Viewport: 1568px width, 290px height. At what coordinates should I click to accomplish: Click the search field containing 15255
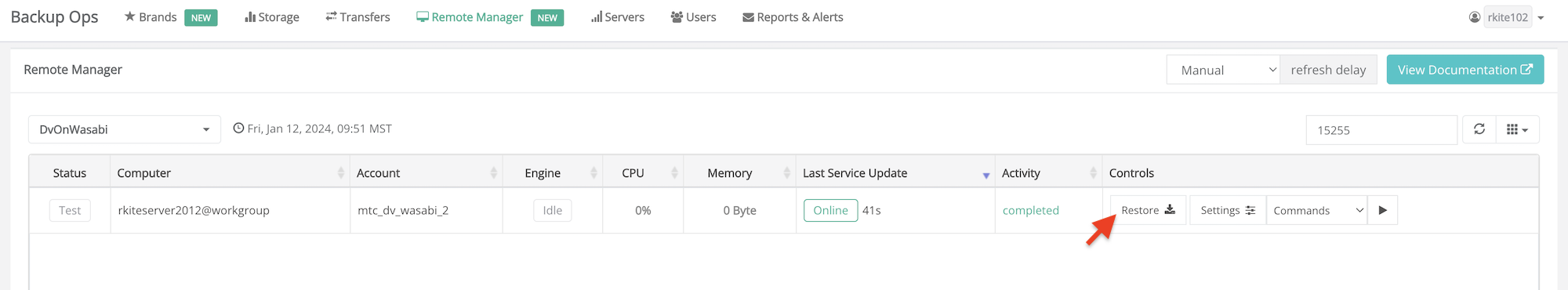(1381, 130)
